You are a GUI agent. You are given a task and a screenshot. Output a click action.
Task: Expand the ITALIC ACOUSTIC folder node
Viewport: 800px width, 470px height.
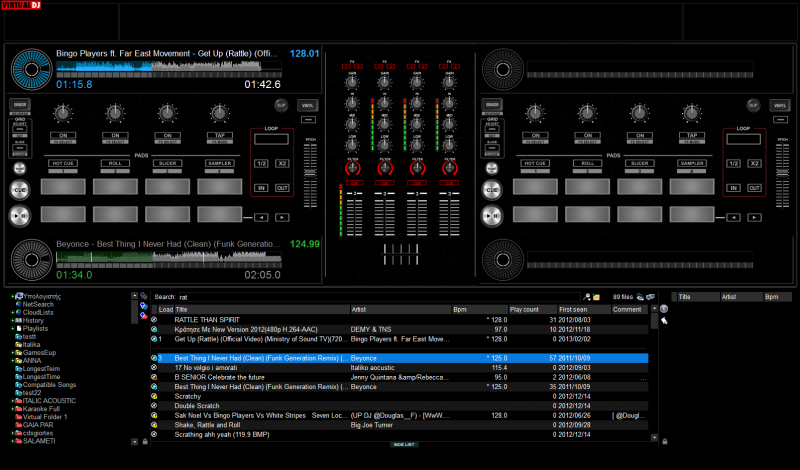[13, 401]
